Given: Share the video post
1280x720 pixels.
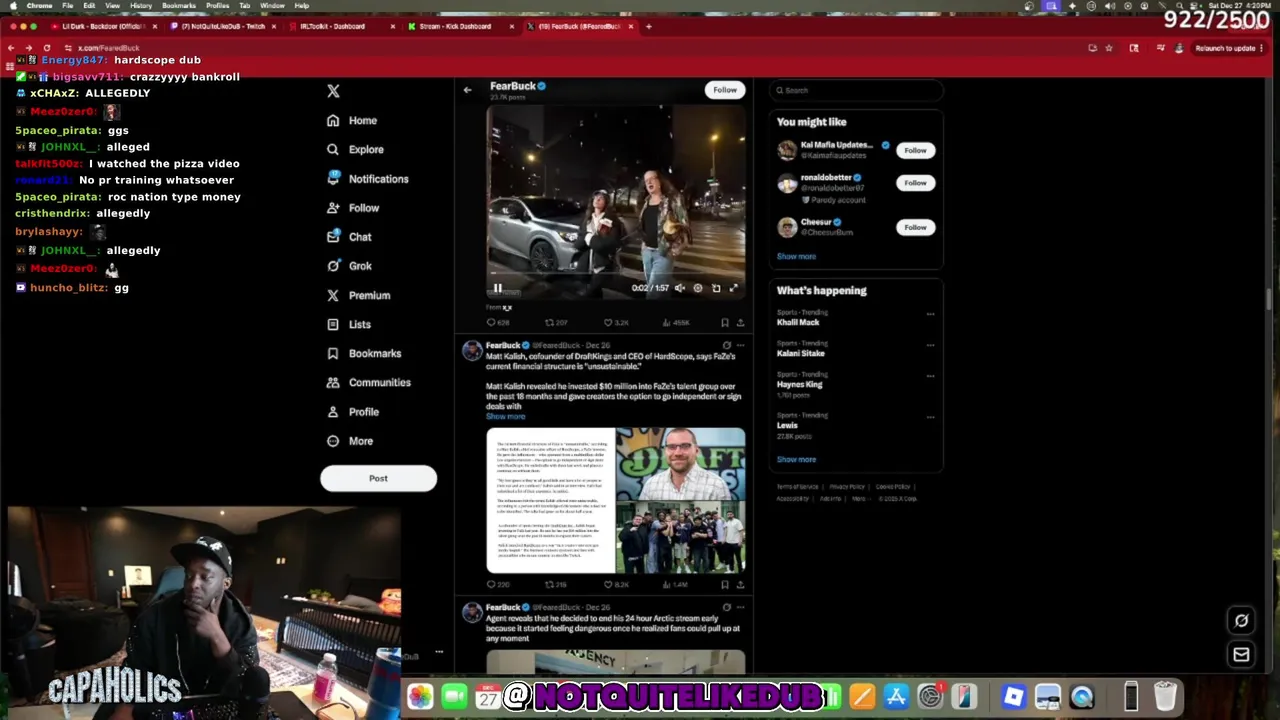Looking at the screenshot, I should coord(741,323).
